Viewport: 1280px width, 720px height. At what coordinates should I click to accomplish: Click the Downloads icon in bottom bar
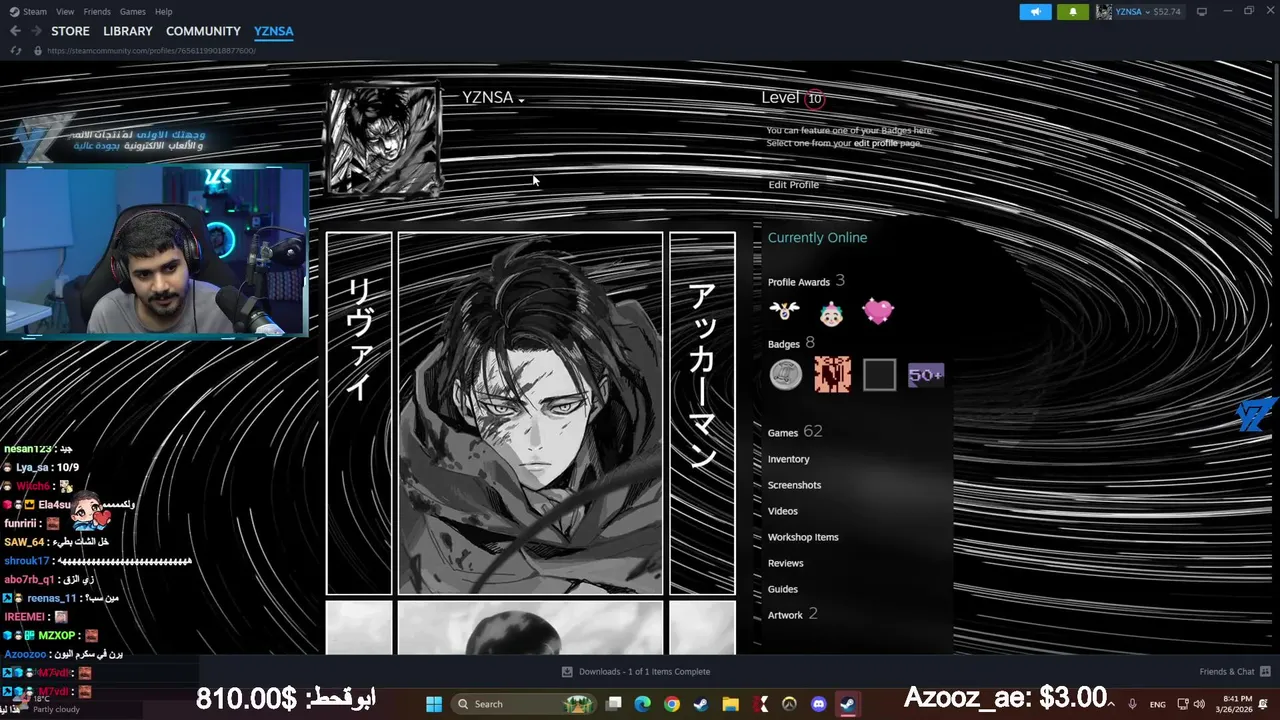click(567, 672)
